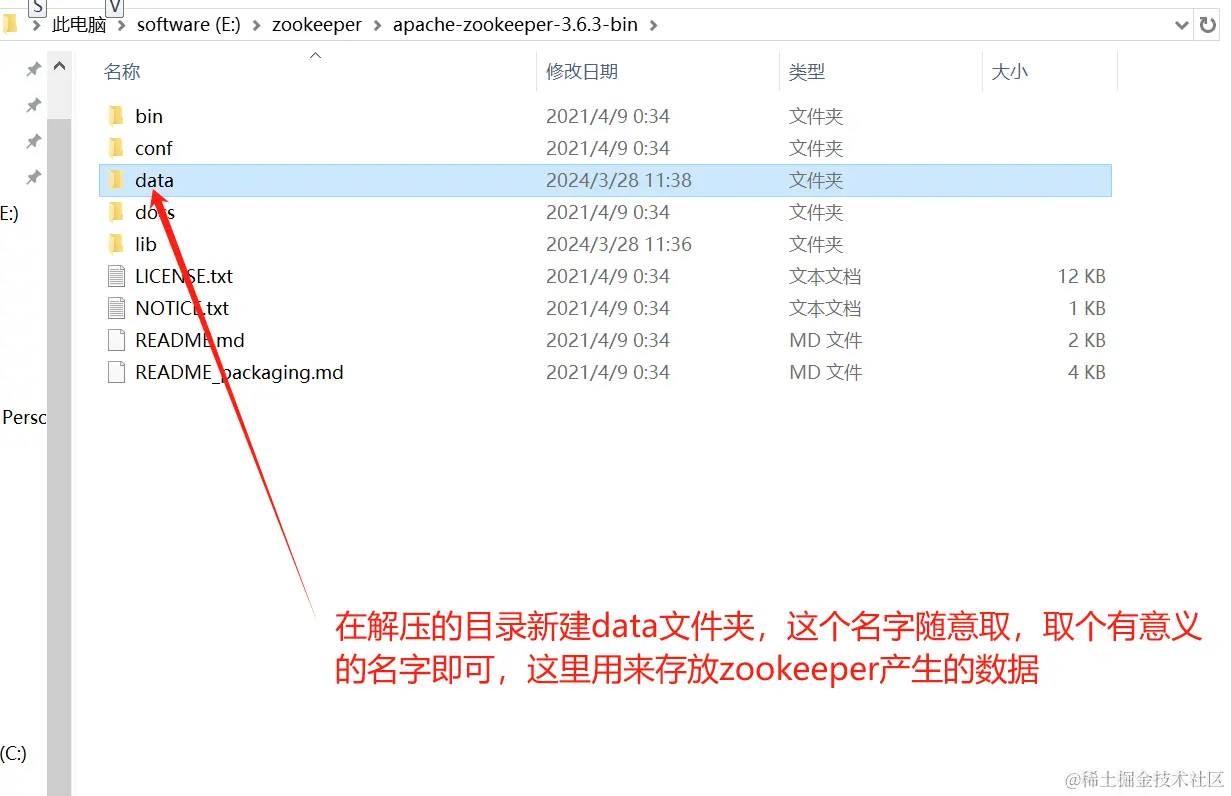Viewport: 1231px width, 796px height.
Task: Click apache-zookeeper-3.6.3-bin breadcrumb
Action: (x=515, y=25)
